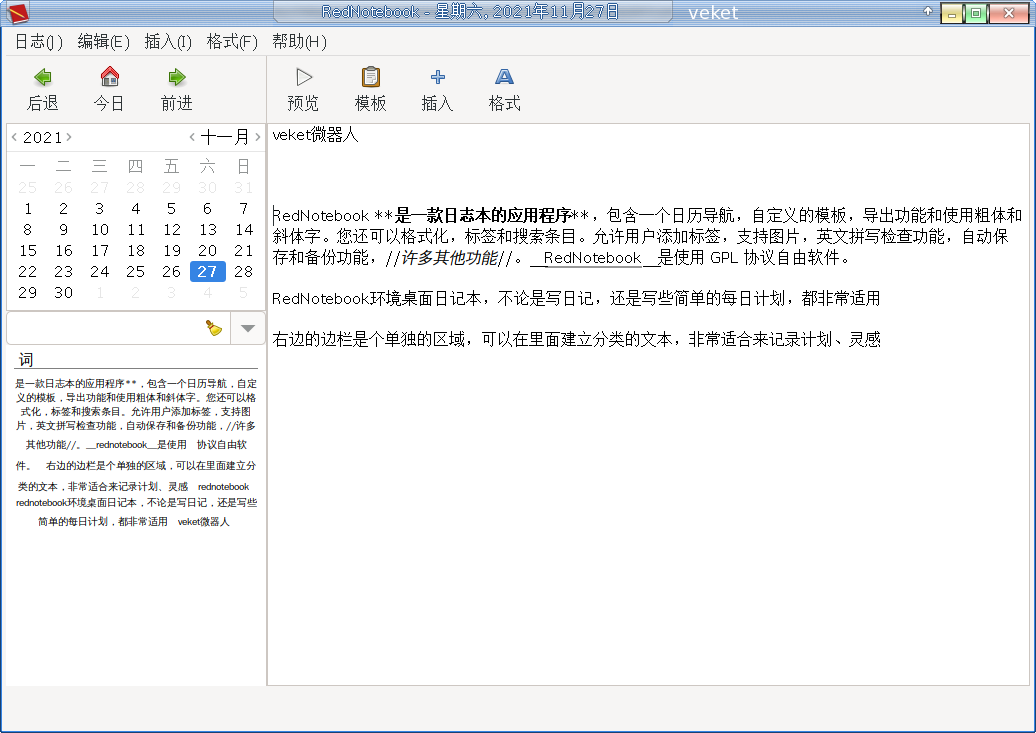Image resolution: width=1036 pixels, height=733 pixels.
Task: Clear search with the broom icon
Action: pos(213,328)
